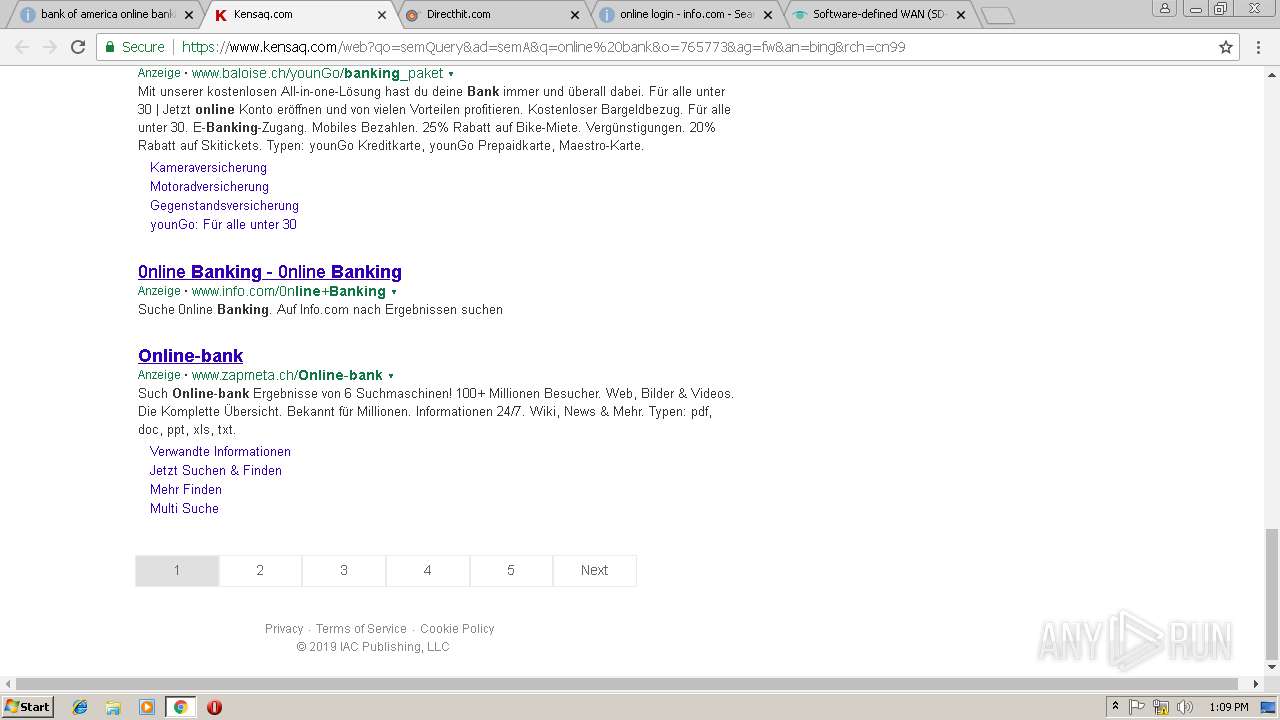Go to results page 2

pyautogui.click(x=260, y=570)
